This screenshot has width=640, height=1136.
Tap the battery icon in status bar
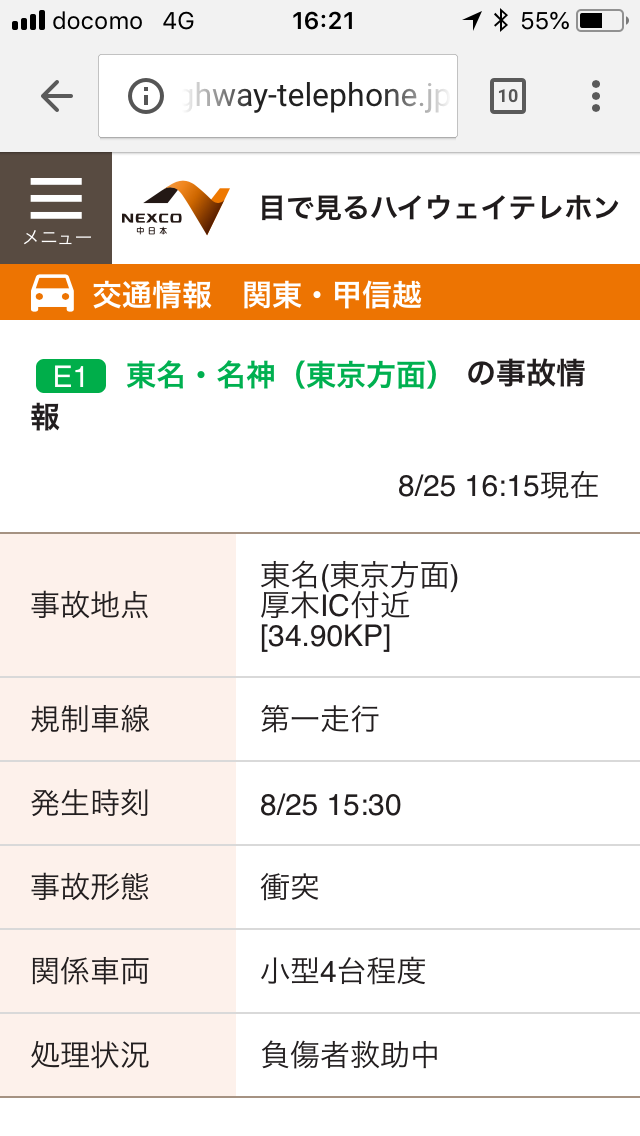[x=604, y=20]
